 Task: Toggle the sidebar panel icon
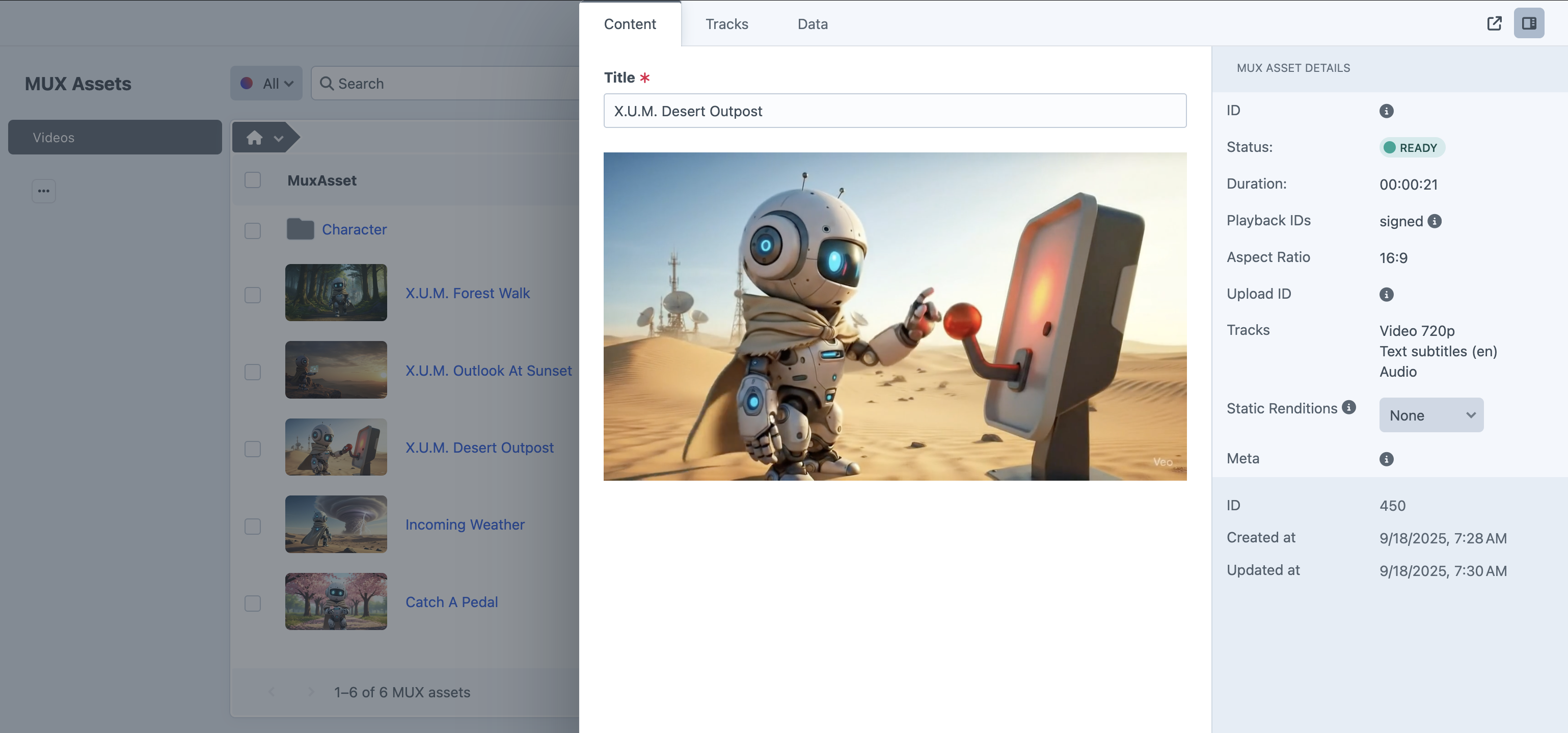1528,23
